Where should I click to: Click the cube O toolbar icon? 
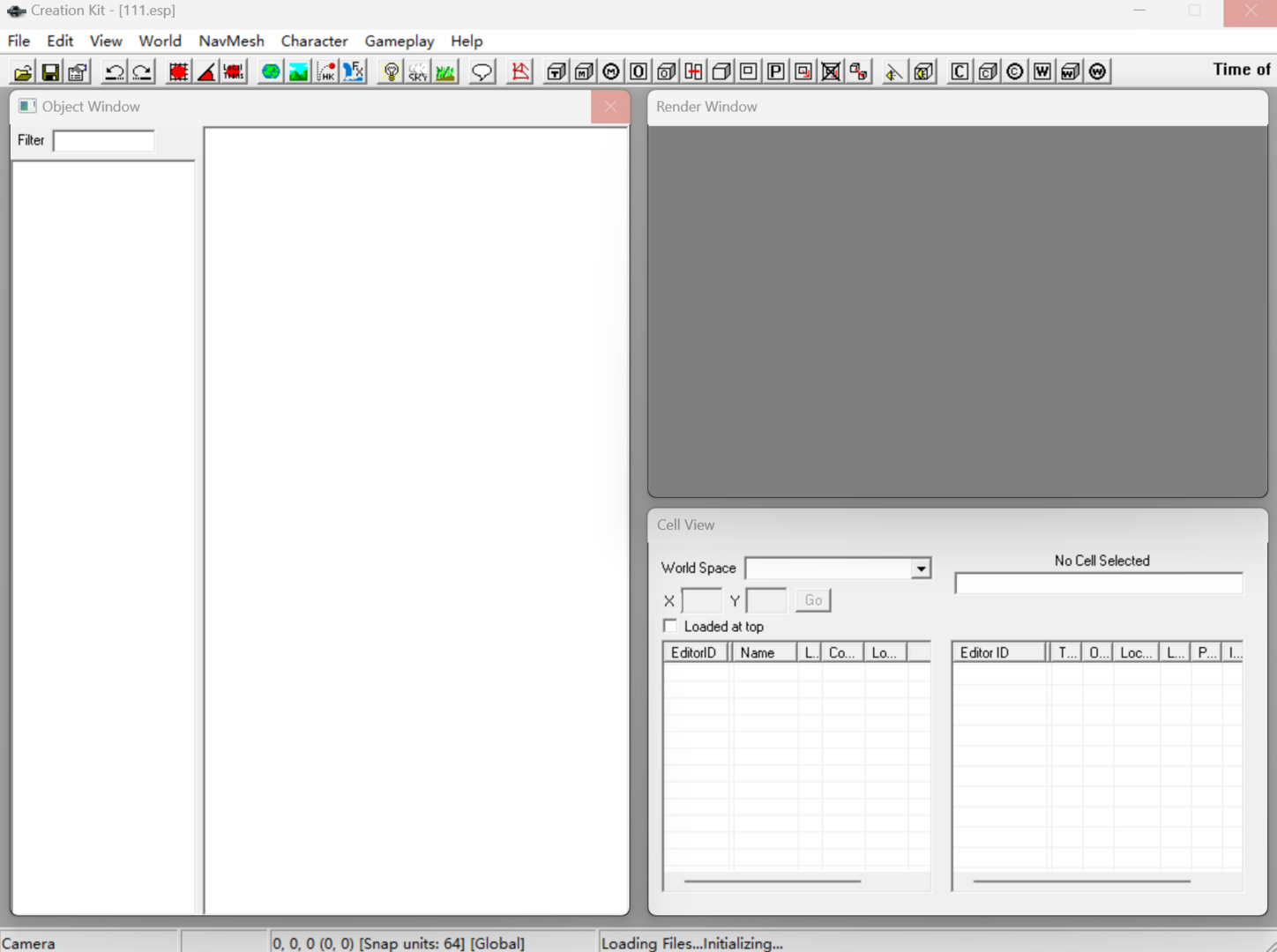[667, 71]
